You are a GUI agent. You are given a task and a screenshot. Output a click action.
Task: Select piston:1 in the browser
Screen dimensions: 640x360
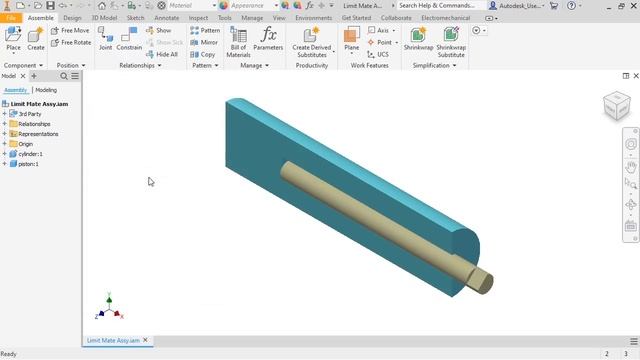tap(28, 164)
